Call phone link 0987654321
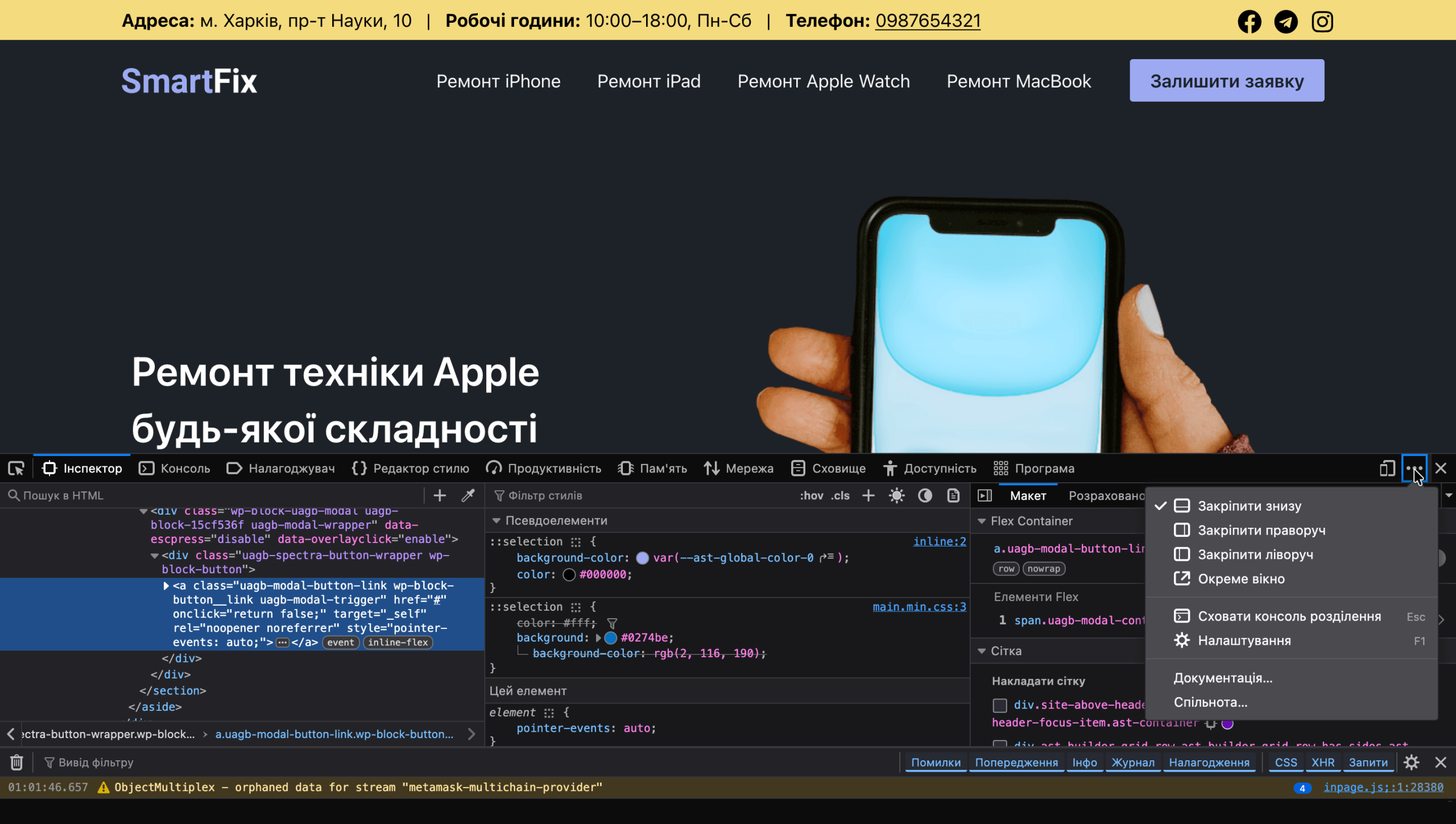Viewport: 1456px width, 824px height. tap(928, 20)
